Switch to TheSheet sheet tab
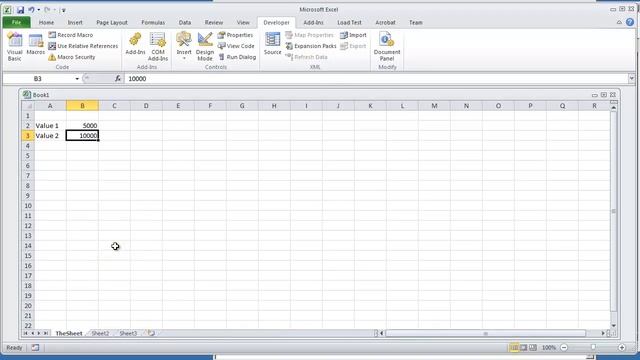The height and width of the screenshot is (360, 640). (69, 333)
